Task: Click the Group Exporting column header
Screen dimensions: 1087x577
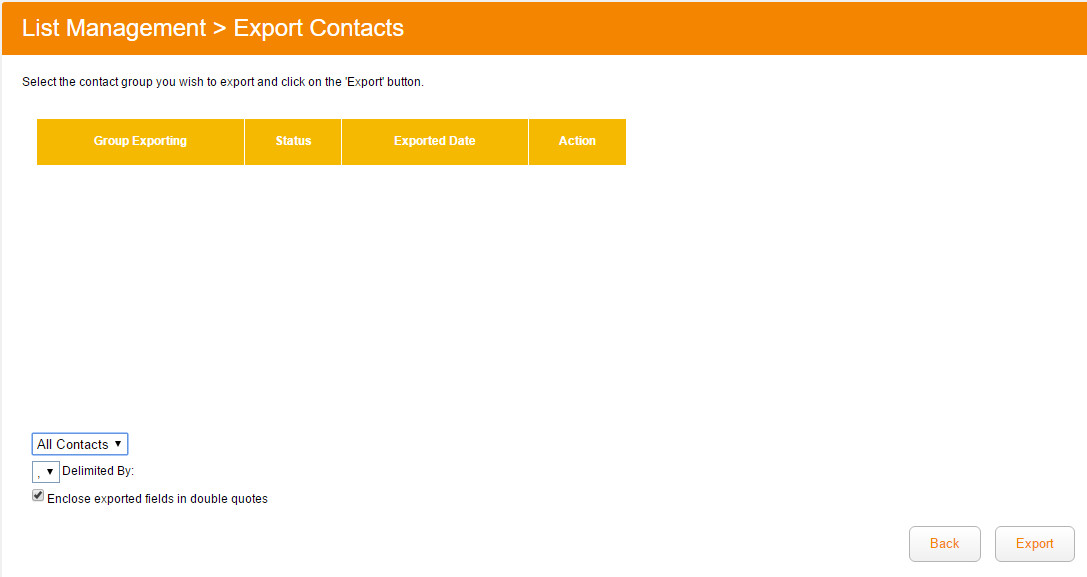Action: (x=140, y=141)
